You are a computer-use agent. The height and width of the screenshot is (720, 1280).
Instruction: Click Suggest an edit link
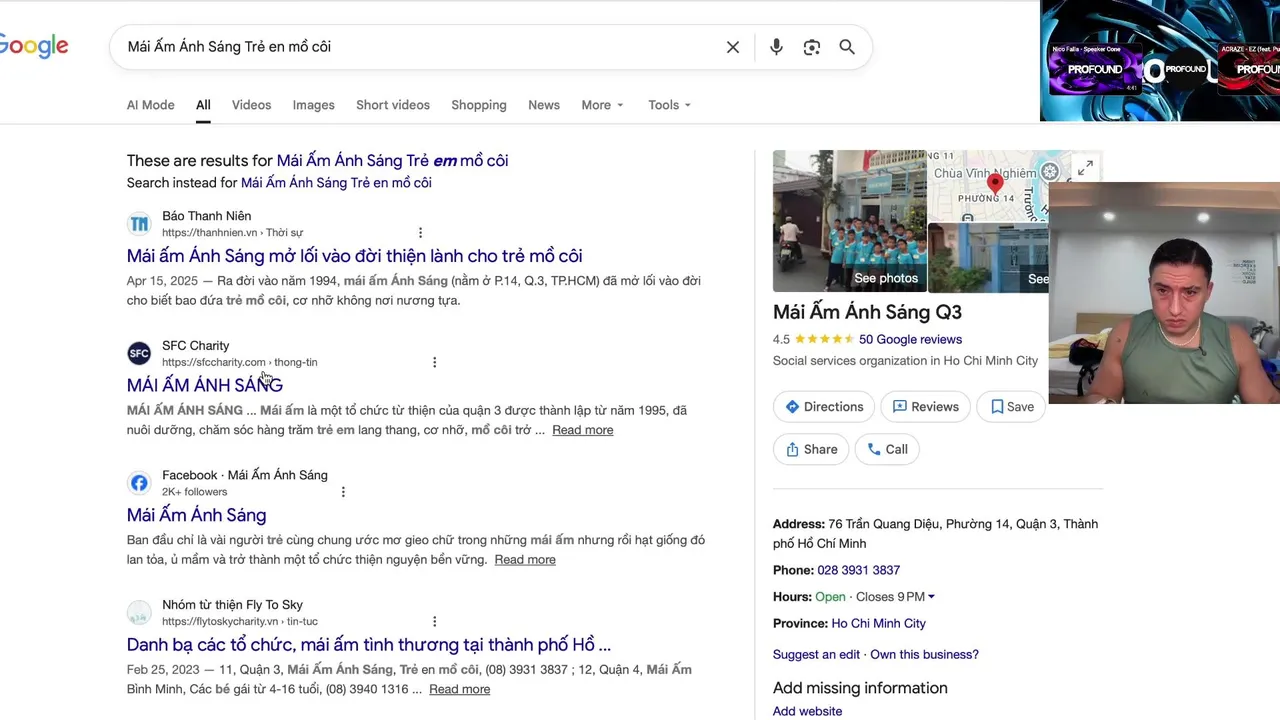click(x=816, y=654)
